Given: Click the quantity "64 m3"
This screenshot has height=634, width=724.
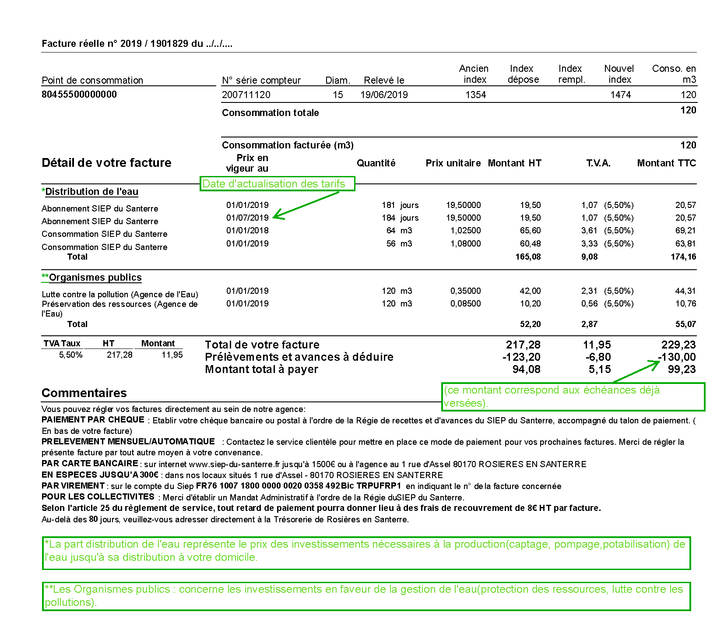Looking at the screenshot, I should coord(399,230).
